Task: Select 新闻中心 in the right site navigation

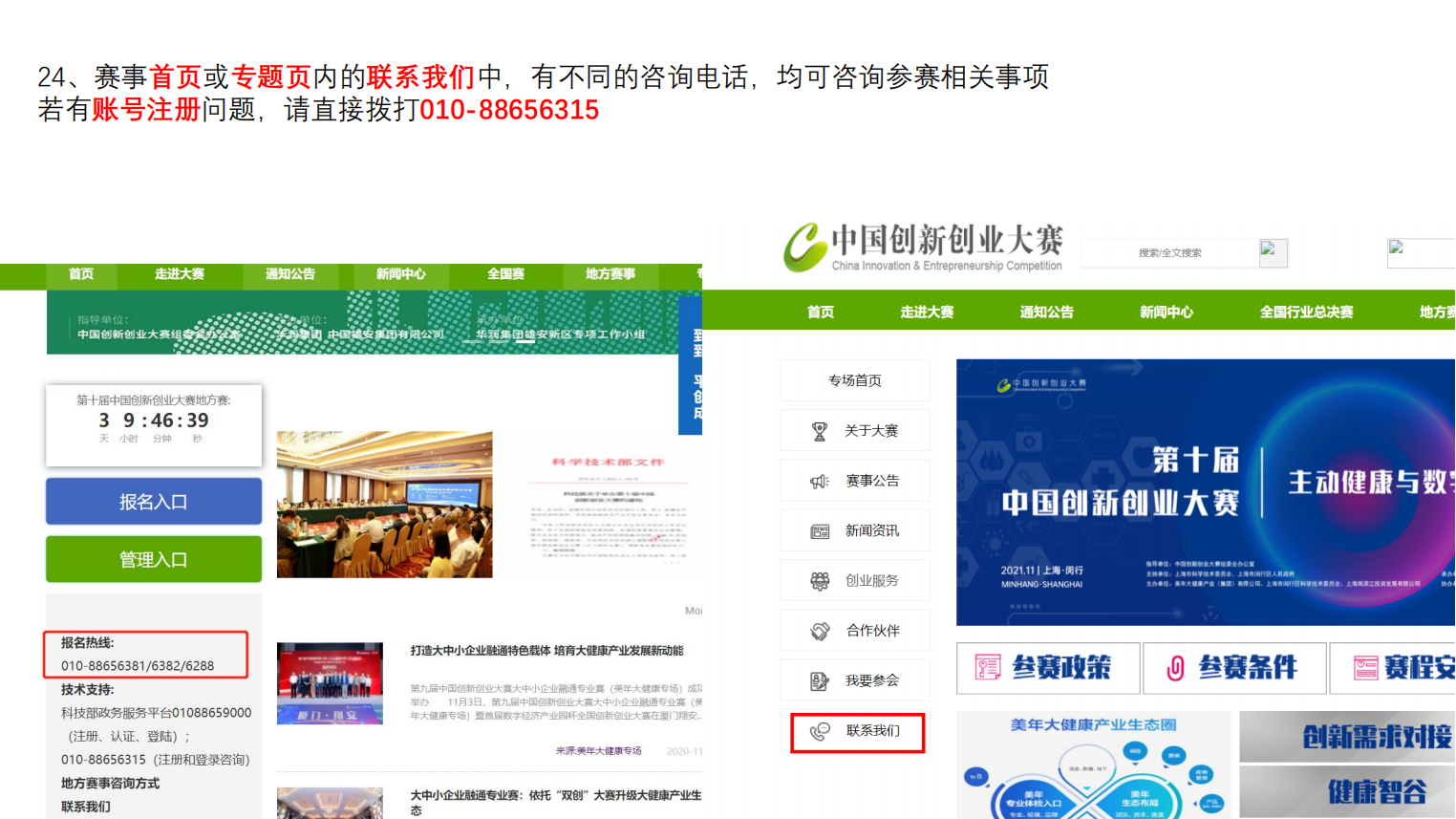Action: click(x=1167, y=313)
